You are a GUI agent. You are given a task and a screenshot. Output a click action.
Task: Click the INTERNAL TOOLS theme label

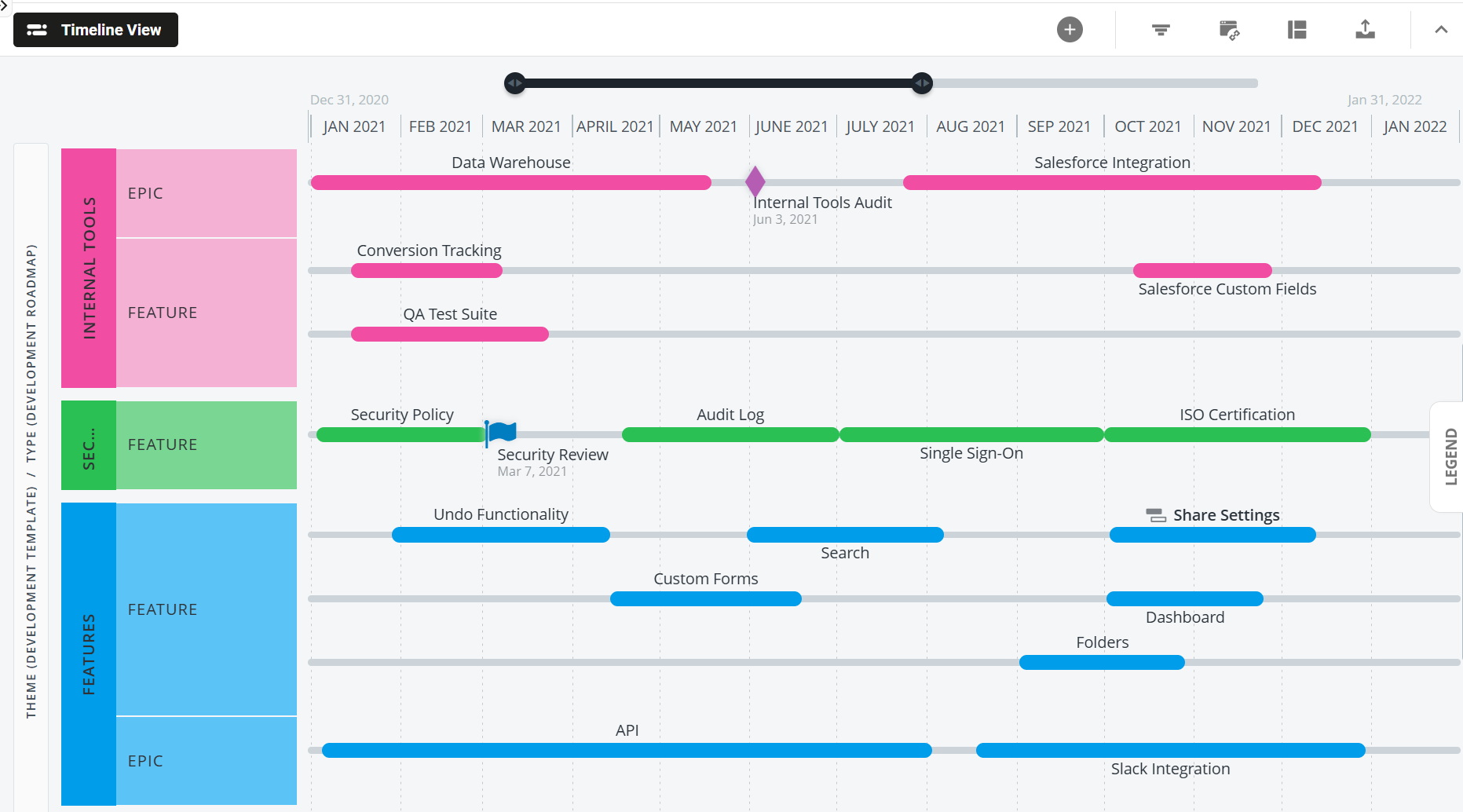[x=89, y=267]
